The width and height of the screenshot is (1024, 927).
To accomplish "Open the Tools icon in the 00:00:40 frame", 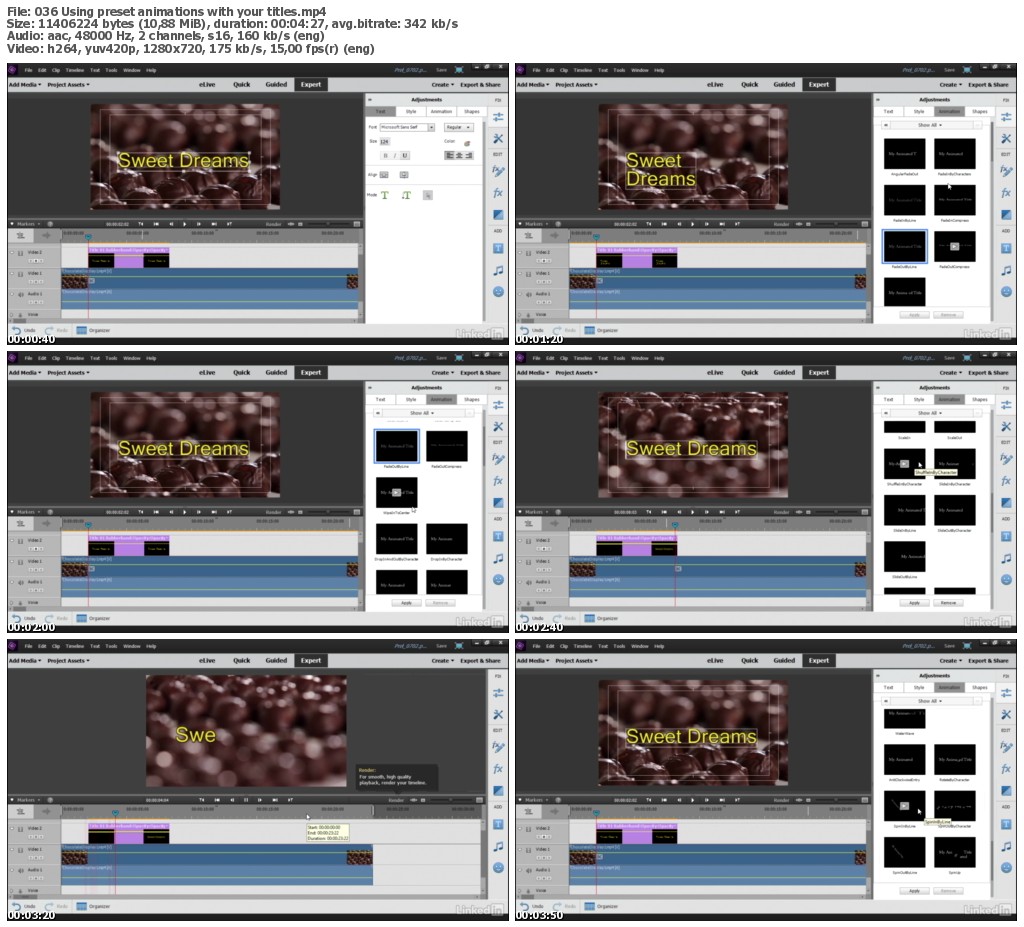I will [x=498, y=138].
